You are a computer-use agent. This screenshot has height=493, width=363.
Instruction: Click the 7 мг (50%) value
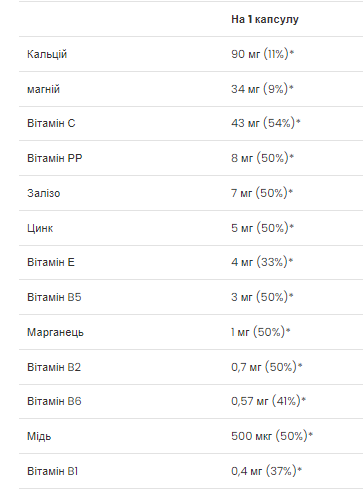click(262, 193)
